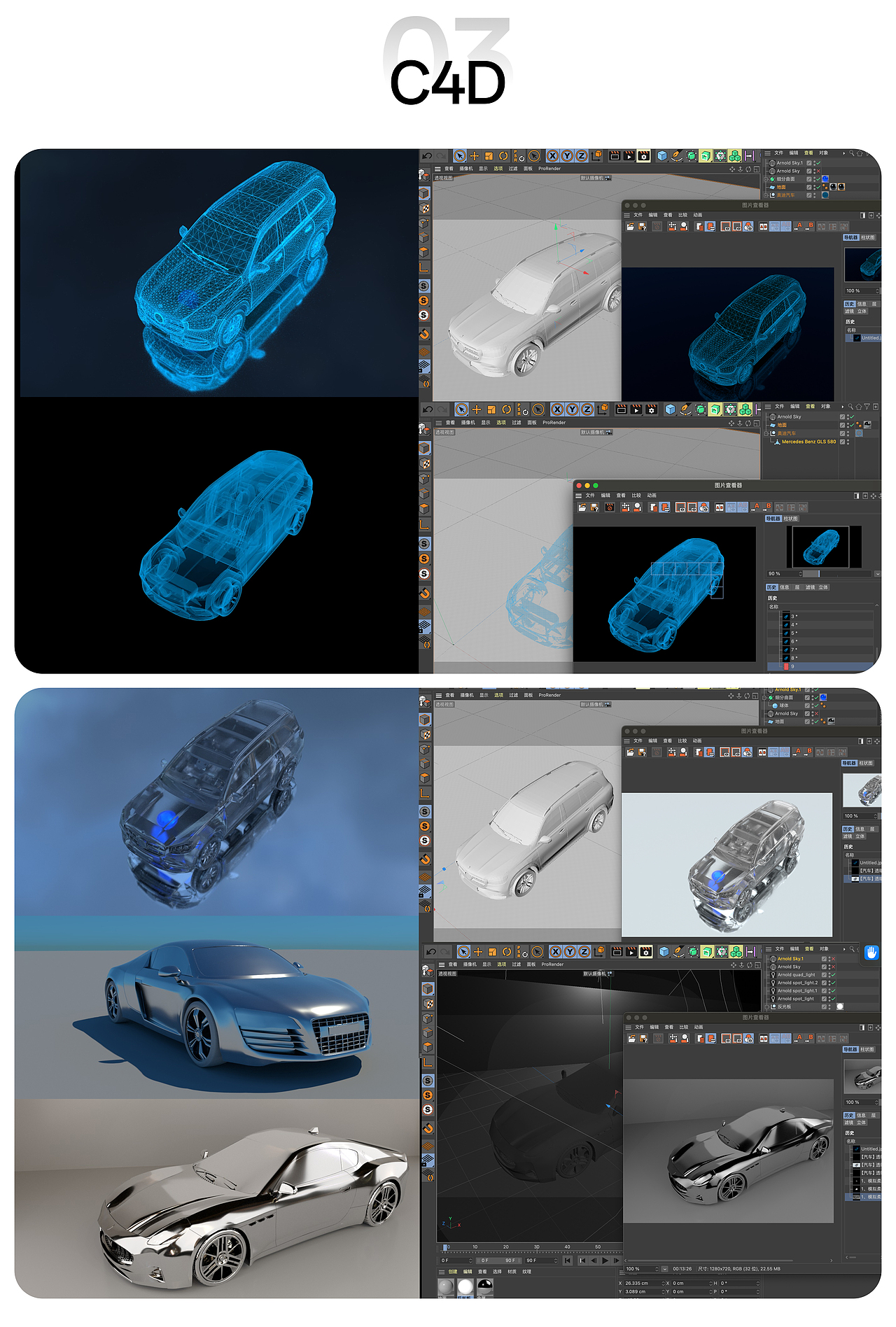Screen dimensions: 896x1327
Task: Switch to 信息 tab in wireframe car Picture Viewer
Action: [x=862, y=304]
